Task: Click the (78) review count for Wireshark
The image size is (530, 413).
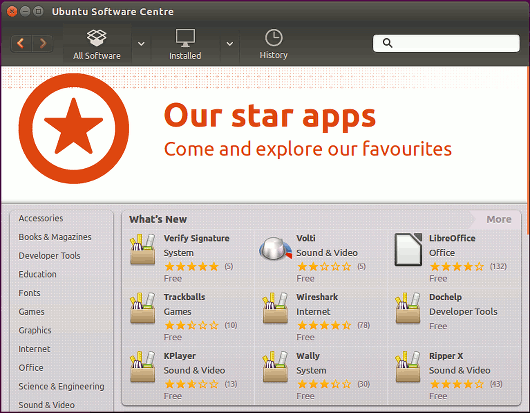Action: pos(364,325)
